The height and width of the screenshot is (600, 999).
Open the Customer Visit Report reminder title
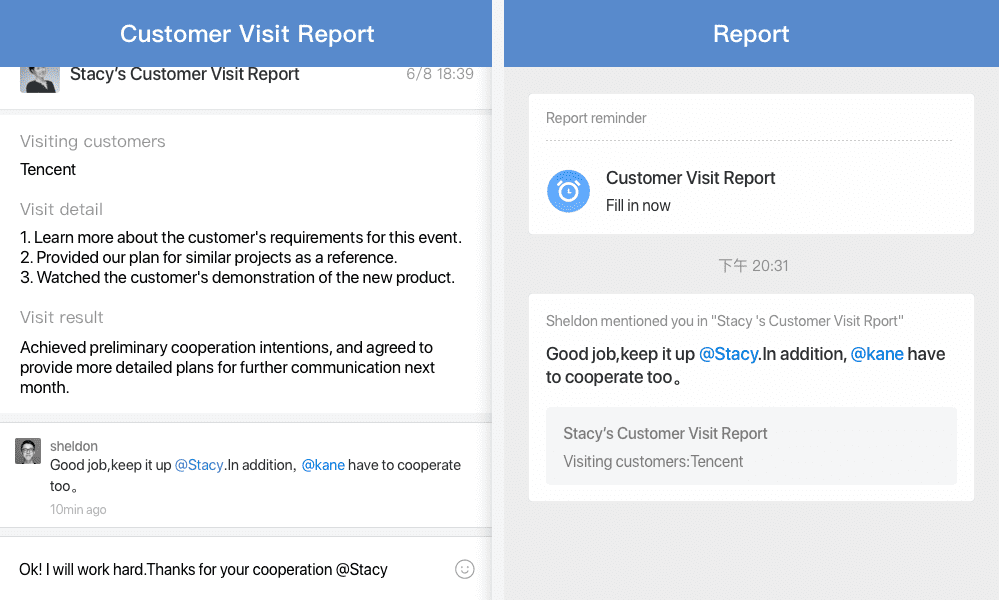click(690, 178)
